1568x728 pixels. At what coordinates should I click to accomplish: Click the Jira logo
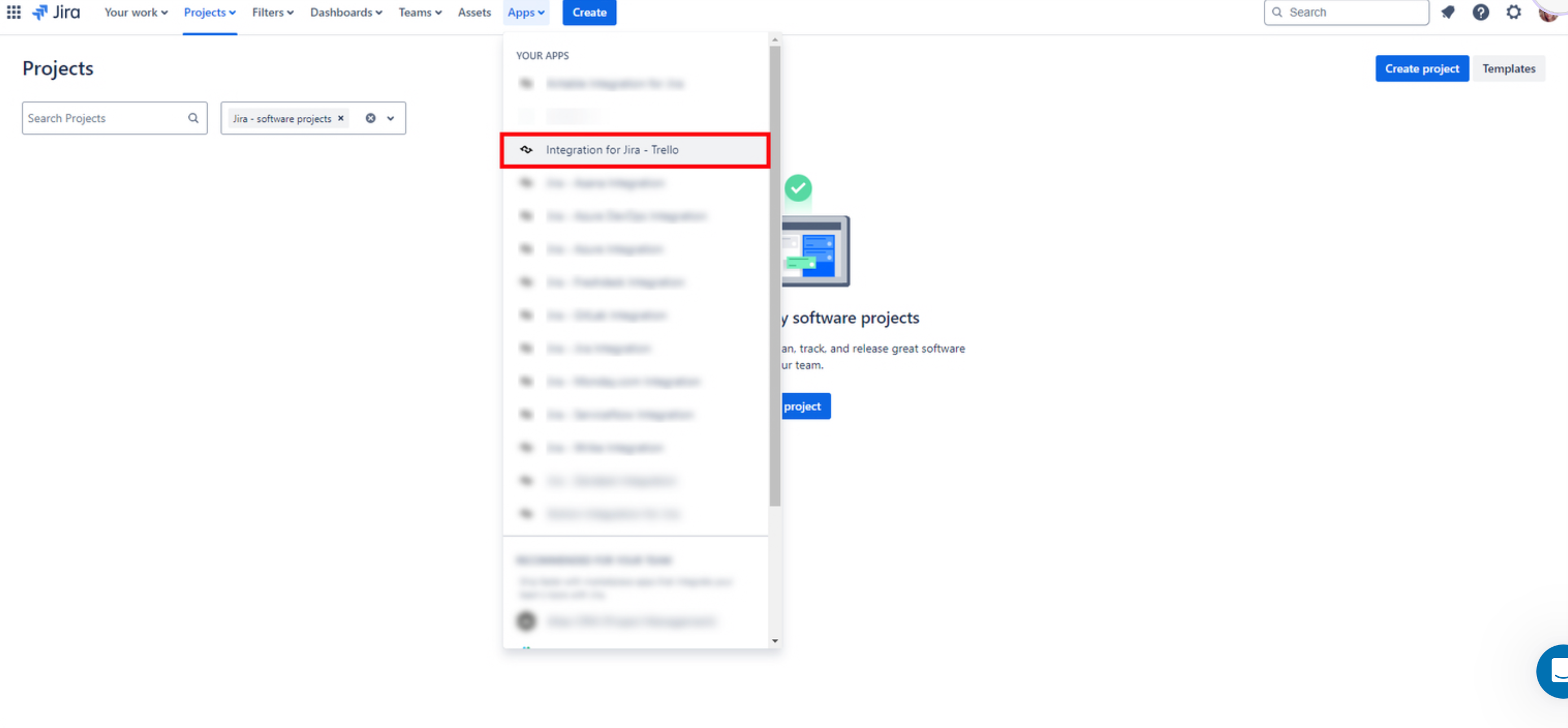coord(56,12)
